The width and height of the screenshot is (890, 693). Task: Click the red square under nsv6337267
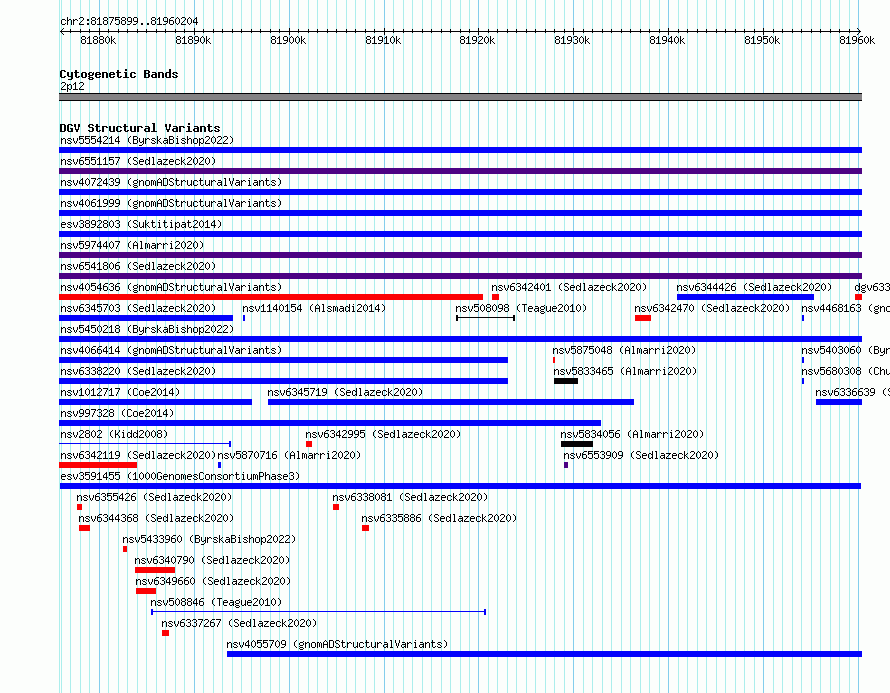165,633
